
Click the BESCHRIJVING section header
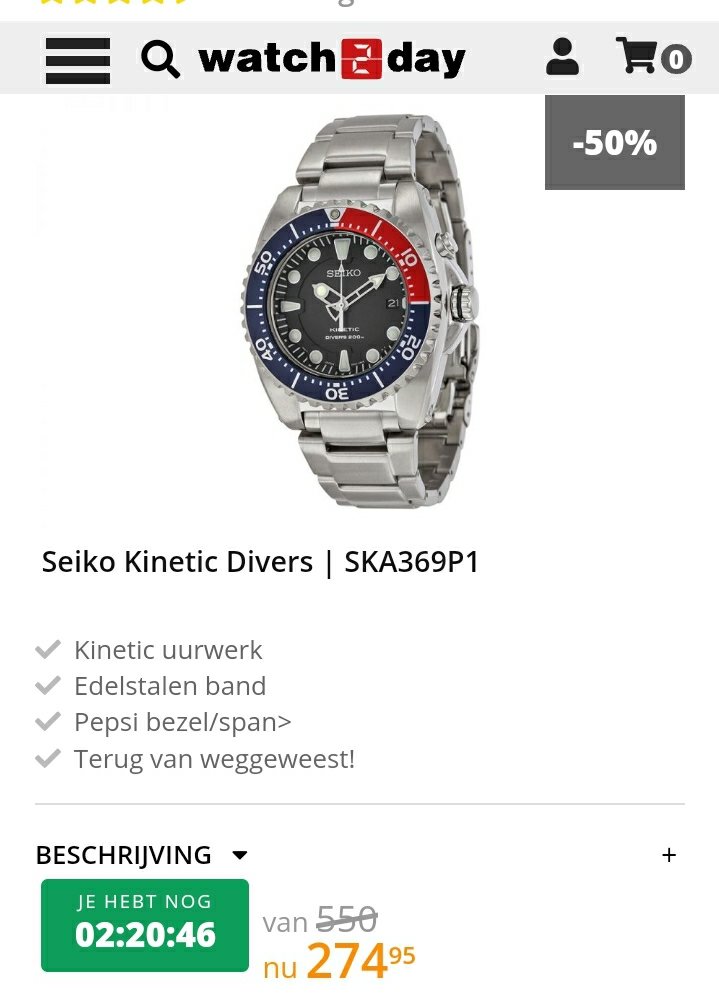(x=123, y=855)
